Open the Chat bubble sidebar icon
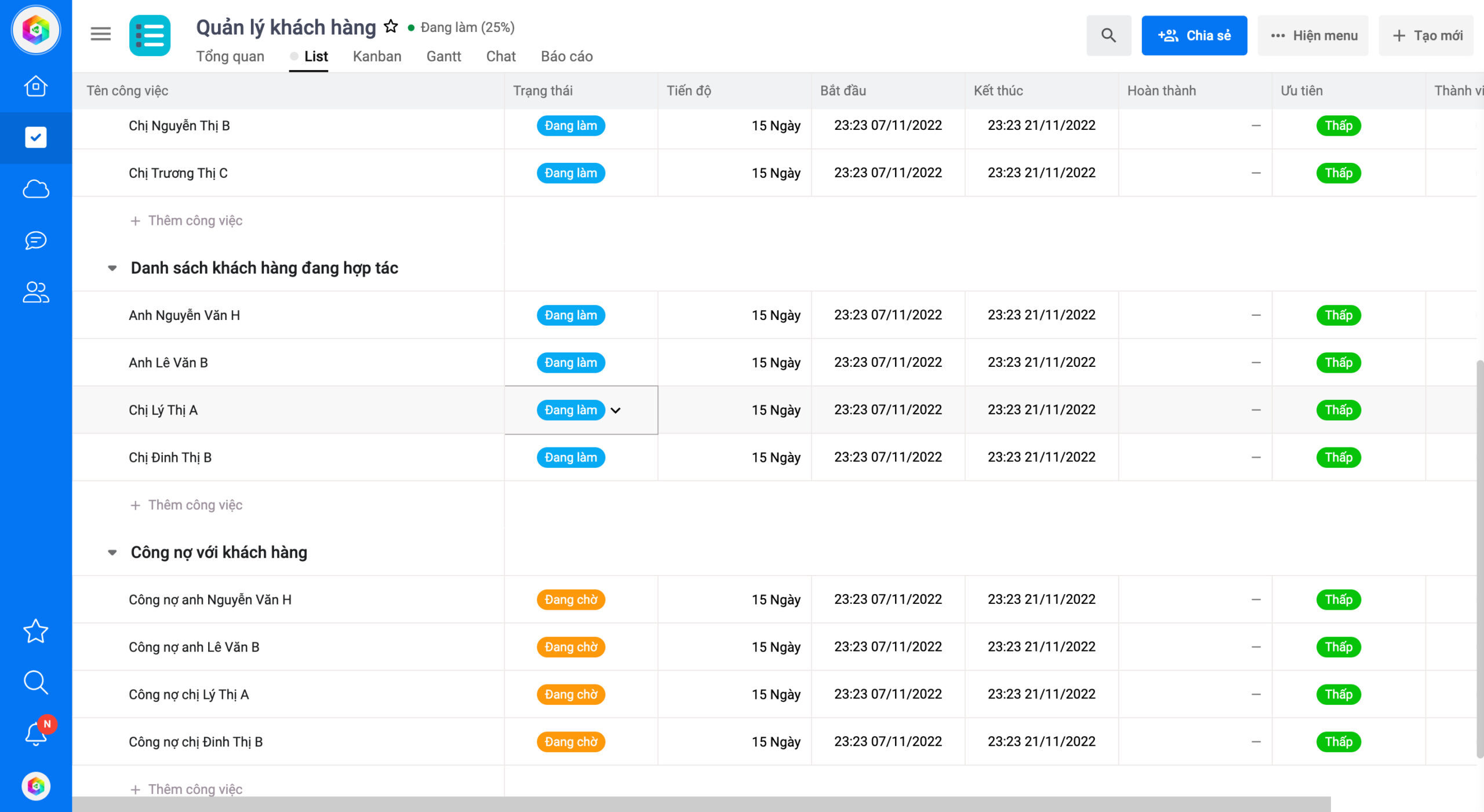The height and width of the screenshot is (812, 1484). [x=36, y=240]
